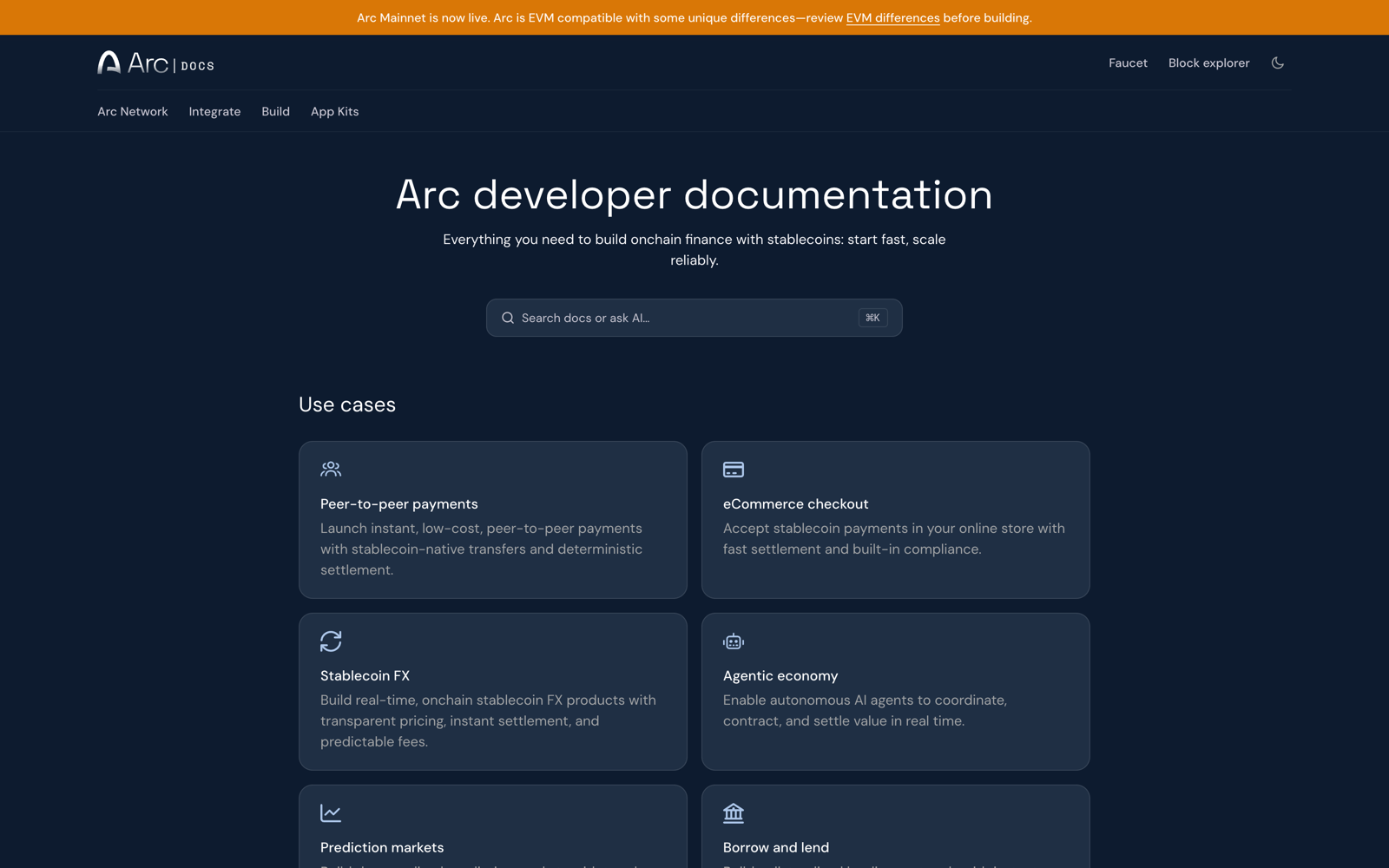Follow the EVM differences banner link
Viewport: 1389px width, 868px height.
pos(892,17)
